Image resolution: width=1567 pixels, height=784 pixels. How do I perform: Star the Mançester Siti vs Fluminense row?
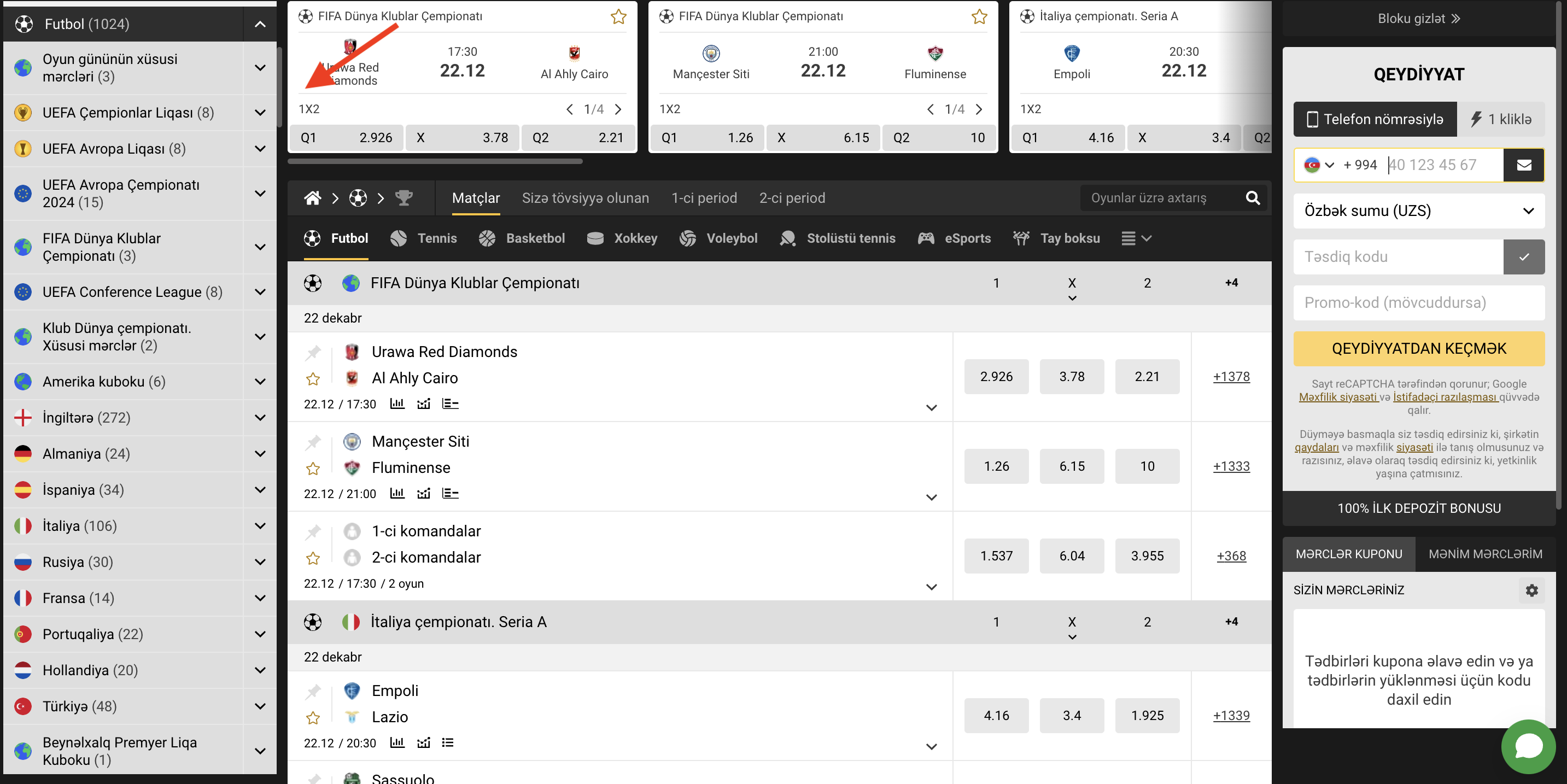(x=313, y=469)
